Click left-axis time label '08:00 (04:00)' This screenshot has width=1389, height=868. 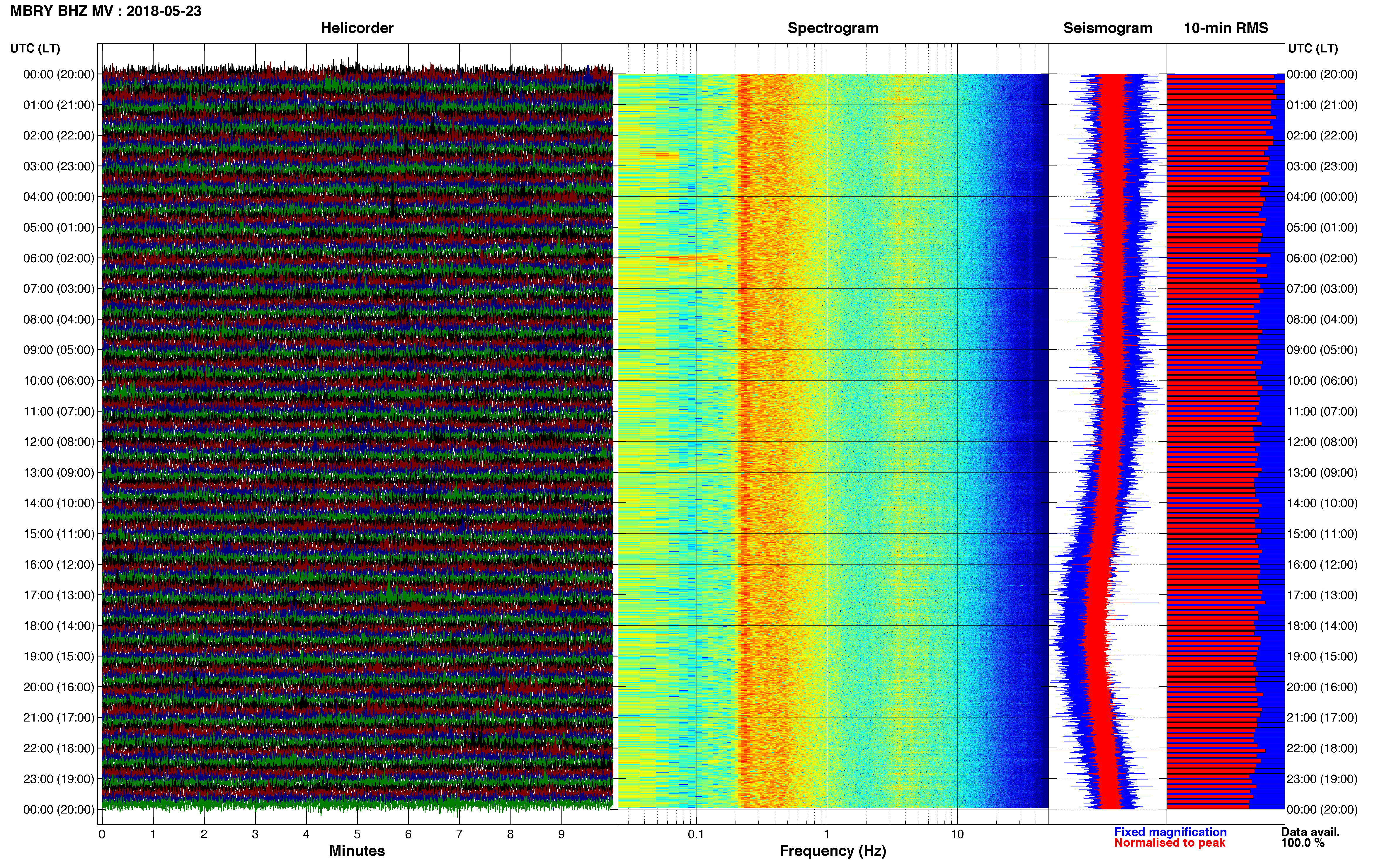click(x=59, y=319)
